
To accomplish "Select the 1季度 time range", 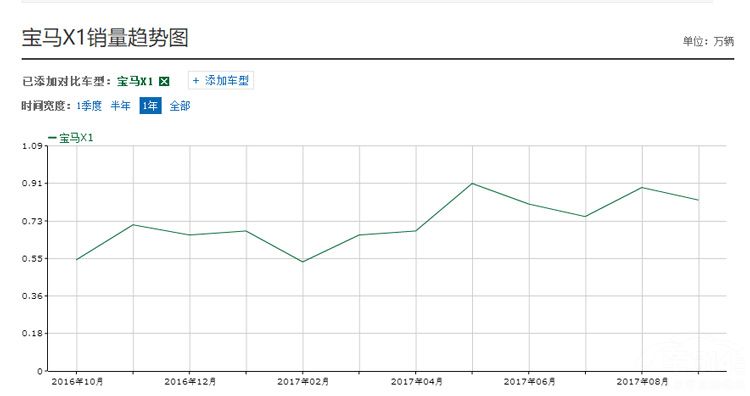I will pyautogui.click(x=89, y=106).
